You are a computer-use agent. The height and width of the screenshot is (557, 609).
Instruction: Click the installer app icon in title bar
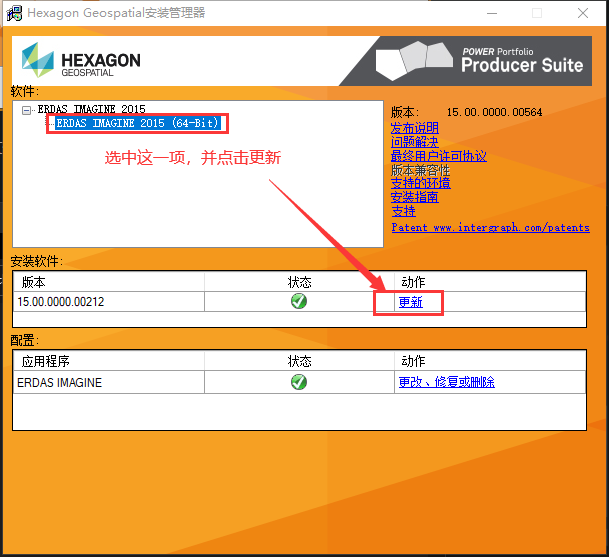point(14,13)
